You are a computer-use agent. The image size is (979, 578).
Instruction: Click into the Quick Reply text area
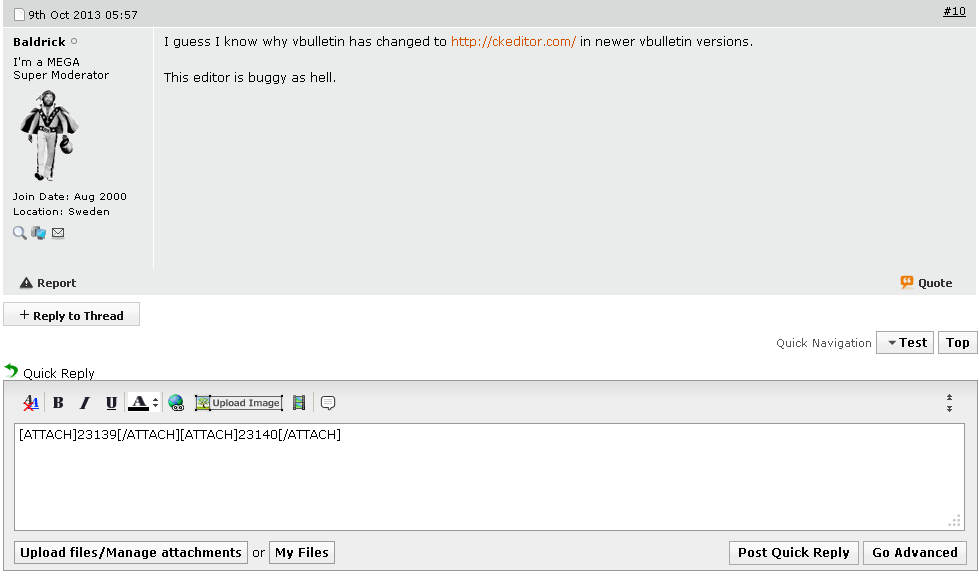point(488,480)
